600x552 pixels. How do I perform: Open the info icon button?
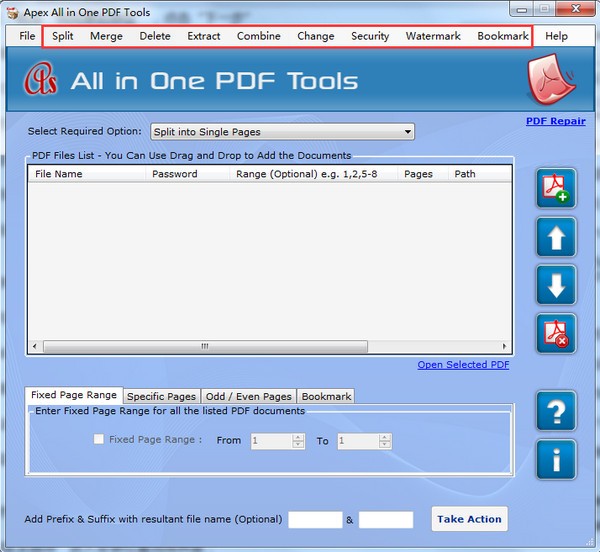(556, 459)
